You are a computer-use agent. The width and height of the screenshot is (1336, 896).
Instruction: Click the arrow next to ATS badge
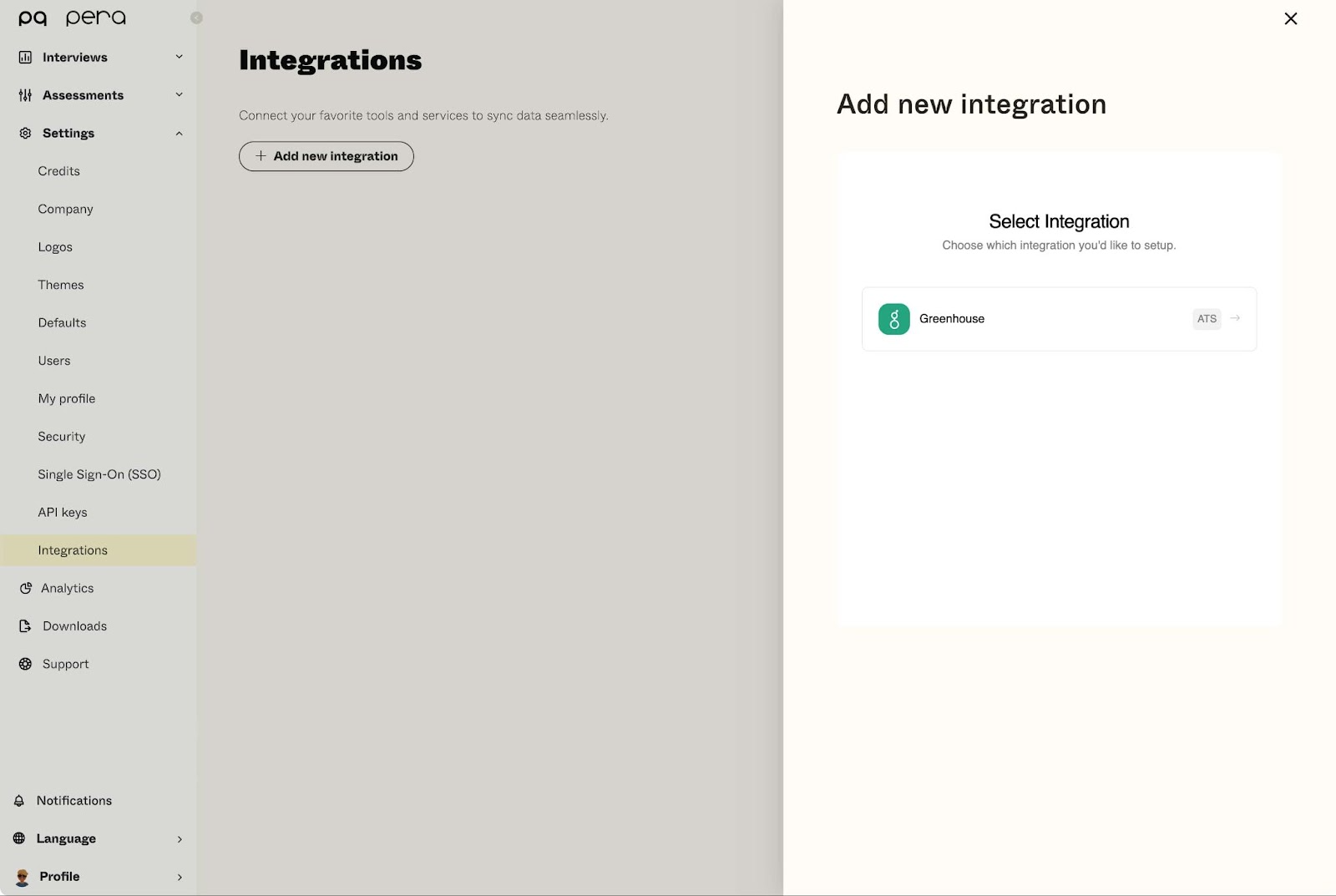click(x=1235, y=318)
